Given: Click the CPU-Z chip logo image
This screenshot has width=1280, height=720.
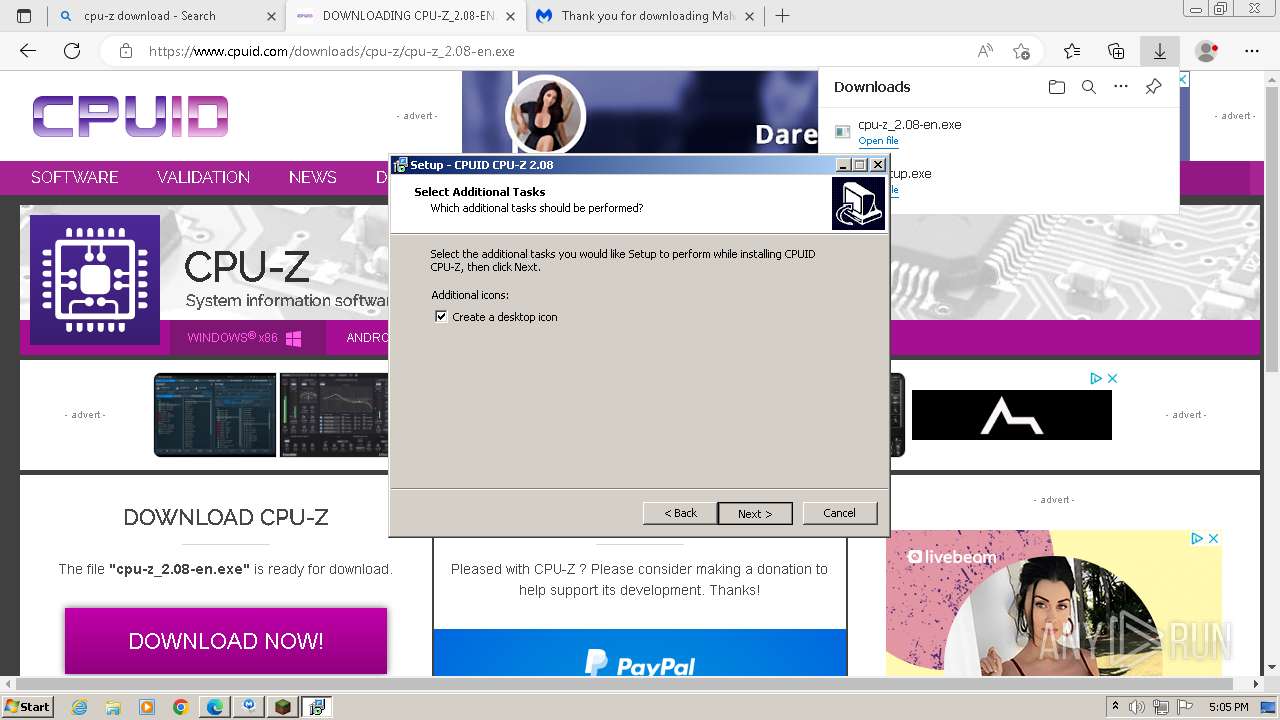Looking at the screenshot, I should (x=95, y=280).
